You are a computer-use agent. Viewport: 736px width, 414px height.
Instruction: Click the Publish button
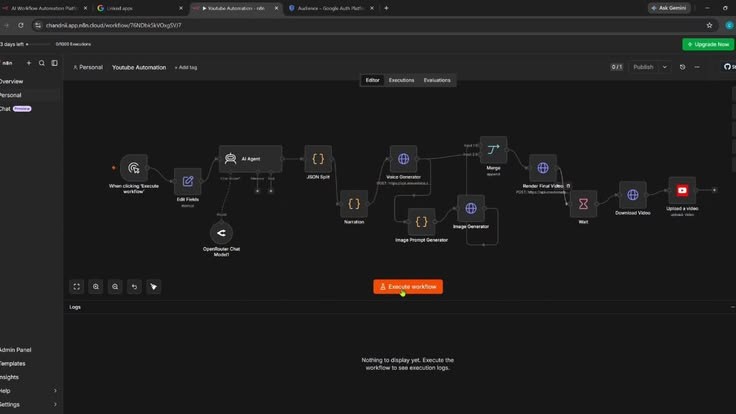coord(643,67)
